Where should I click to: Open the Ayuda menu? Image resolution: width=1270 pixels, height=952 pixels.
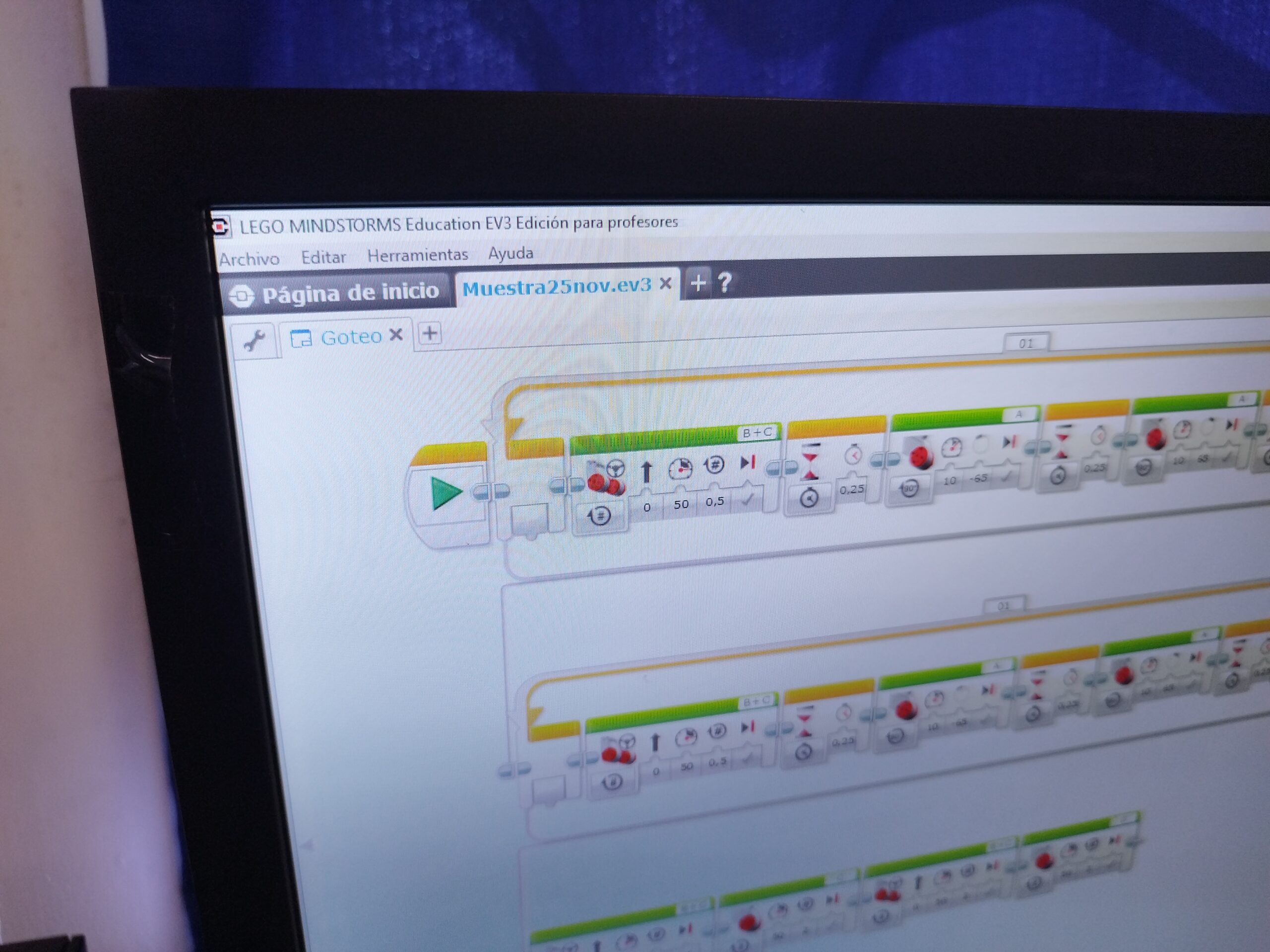click(510, 253)
